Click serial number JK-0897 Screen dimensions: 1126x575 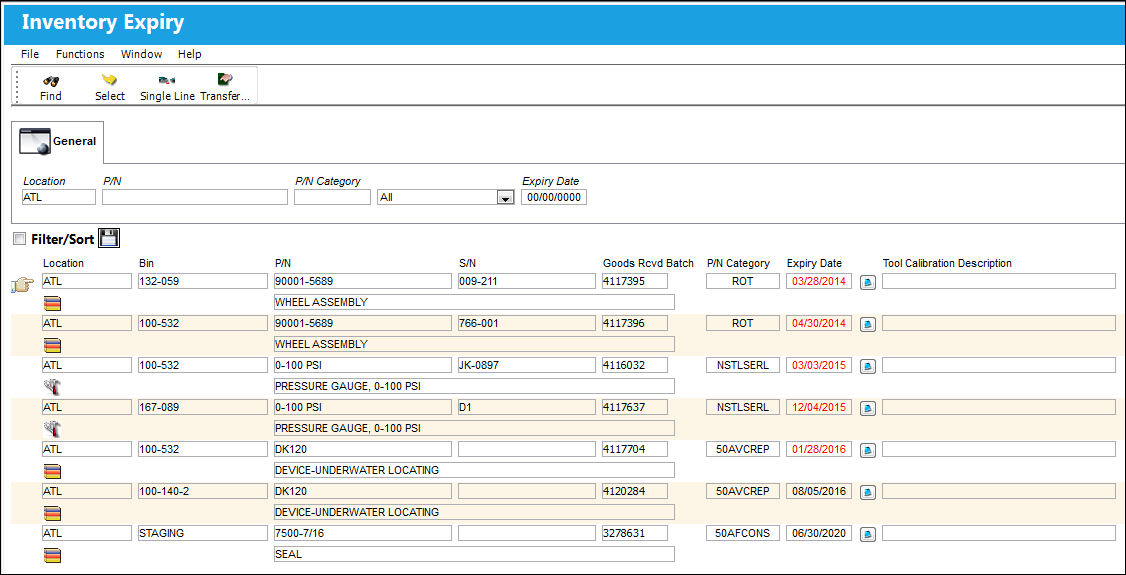(x=527, y=365)
